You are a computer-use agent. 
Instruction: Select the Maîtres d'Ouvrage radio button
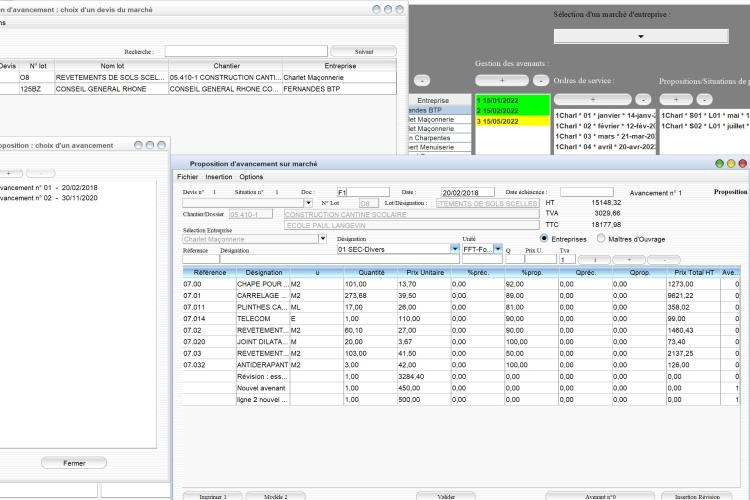pos(601,238)
